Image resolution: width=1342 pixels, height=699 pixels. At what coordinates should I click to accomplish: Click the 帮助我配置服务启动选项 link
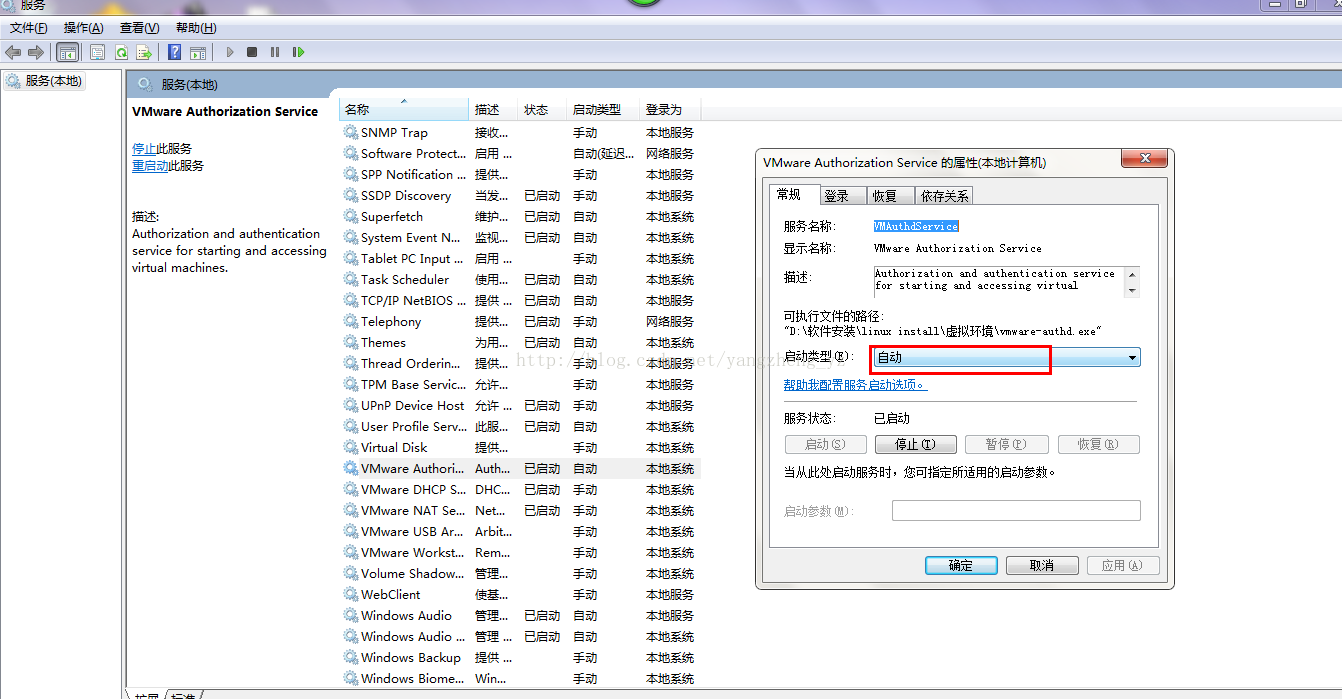click(x=855, y=385)
